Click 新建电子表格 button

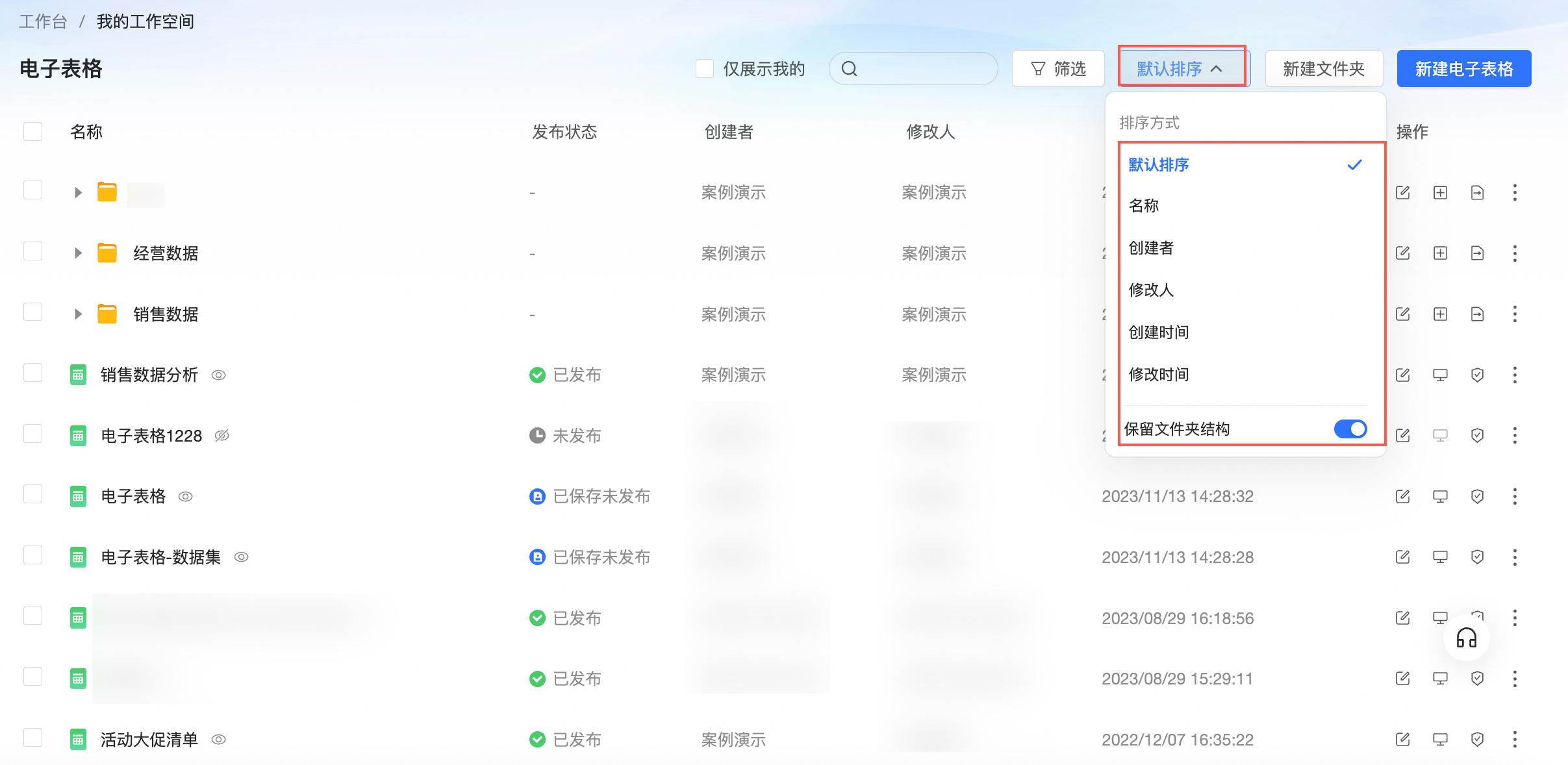click(x=1463, y=69)
